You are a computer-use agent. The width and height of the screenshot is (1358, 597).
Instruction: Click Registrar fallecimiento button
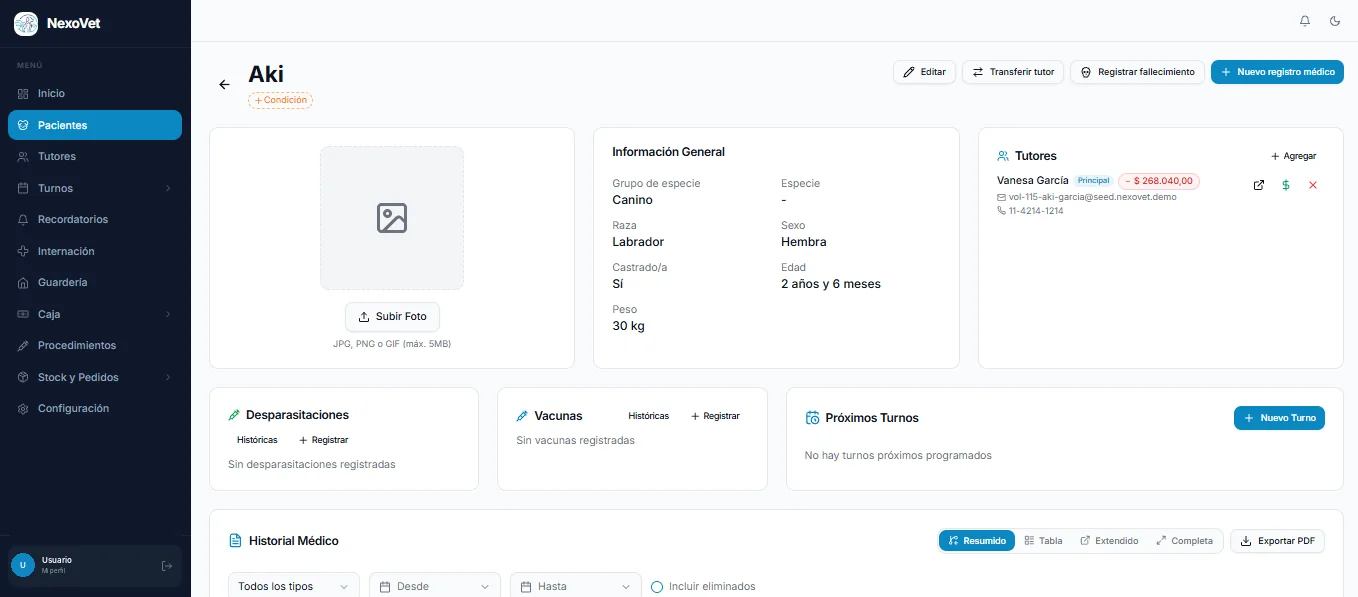click(1137, 72)
